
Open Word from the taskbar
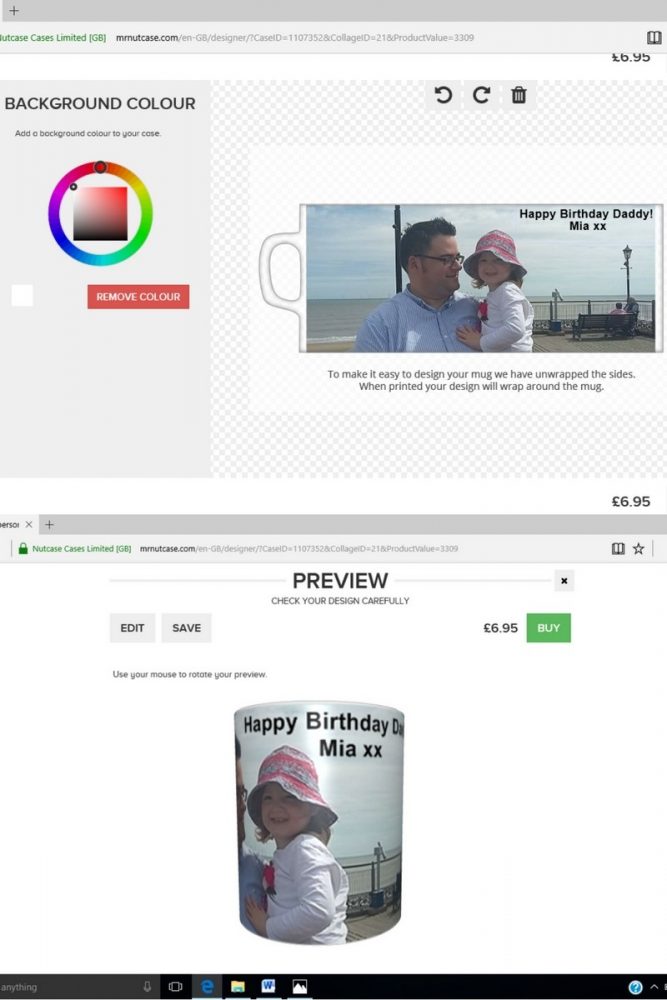pyautogui.click(x=268, y=986)
